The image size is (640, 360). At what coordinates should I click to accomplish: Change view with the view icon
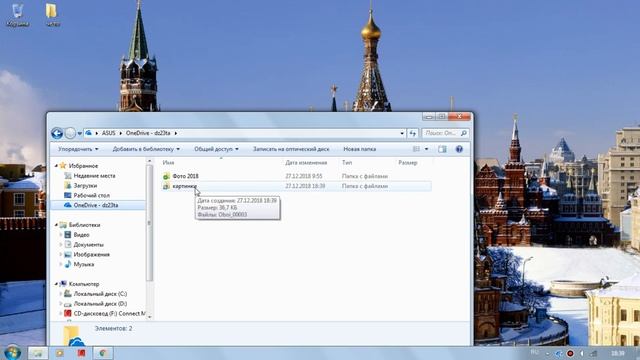pos(416,149)
